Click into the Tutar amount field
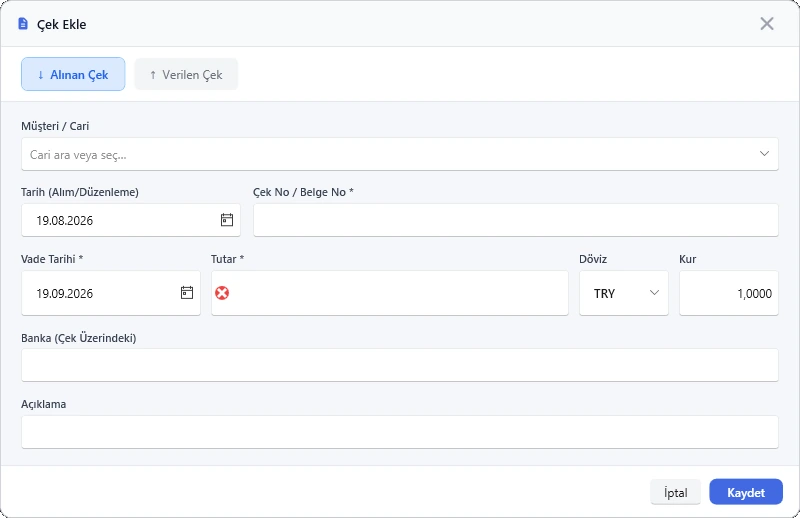Image resolution: width=800 pixels, height=518 pixels. 390,293
